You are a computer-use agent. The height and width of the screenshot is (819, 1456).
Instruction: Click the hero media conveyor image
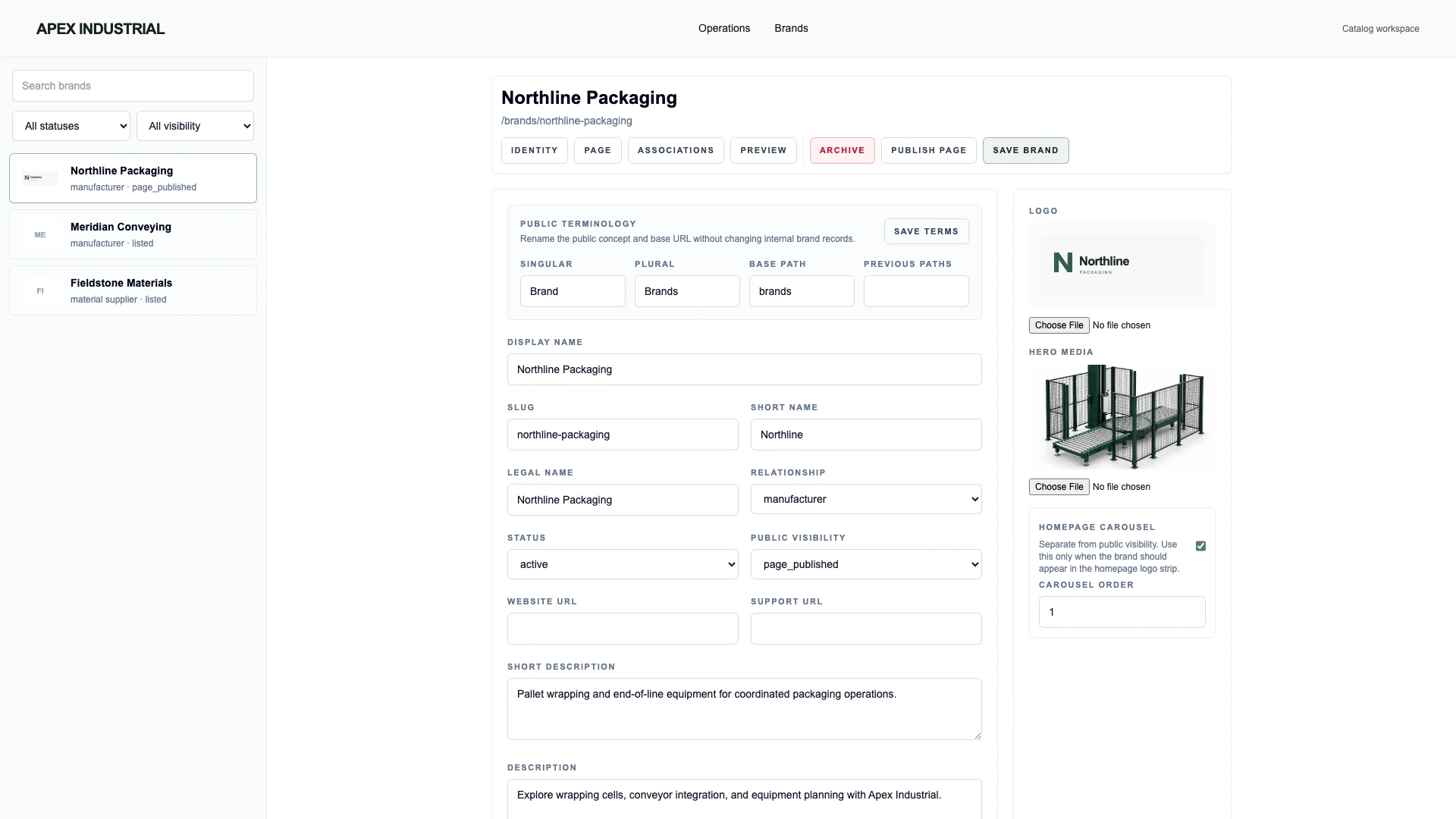(x=1122, y=416)
